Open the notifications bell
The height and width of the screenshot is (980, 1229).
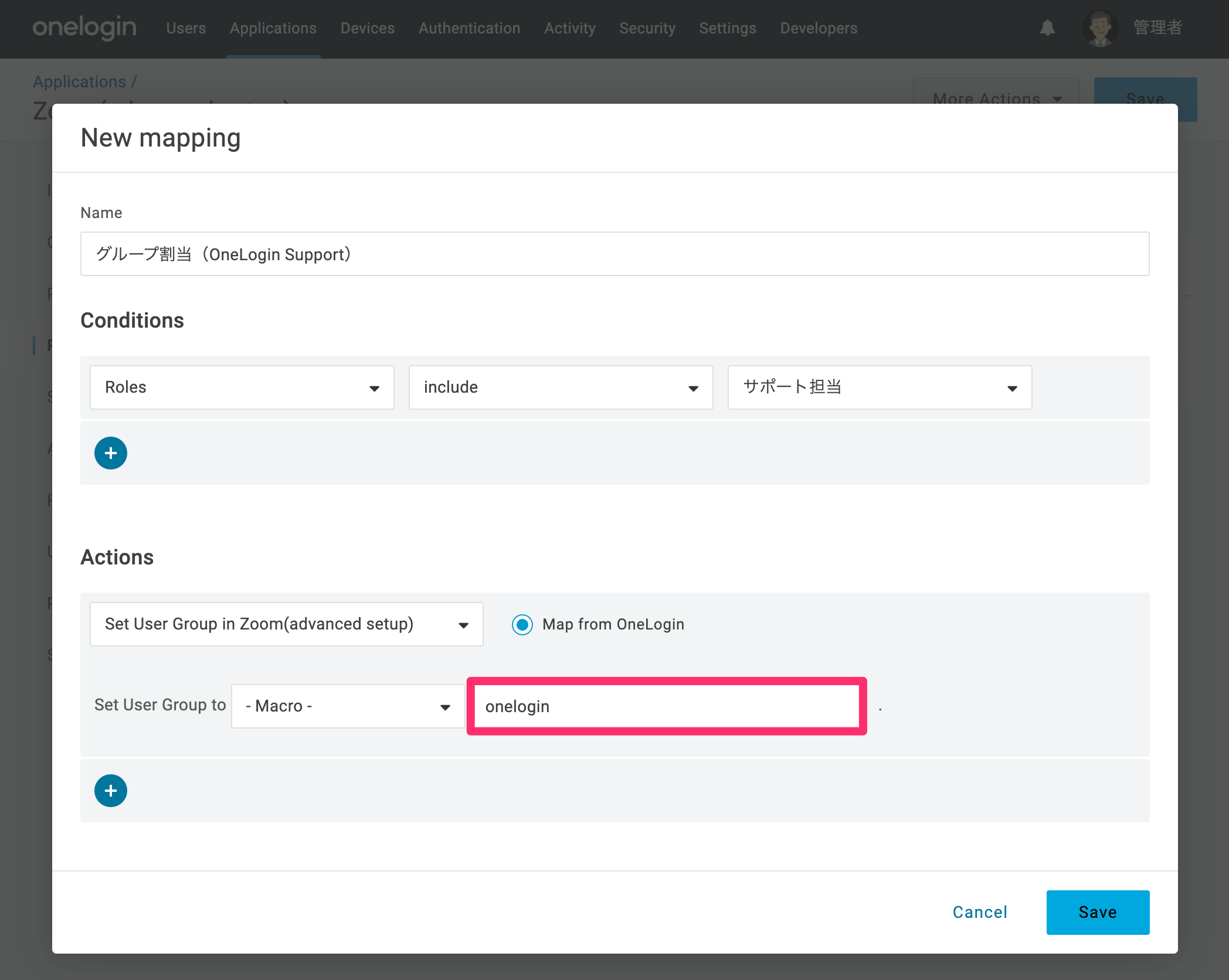coord(1047,28)
